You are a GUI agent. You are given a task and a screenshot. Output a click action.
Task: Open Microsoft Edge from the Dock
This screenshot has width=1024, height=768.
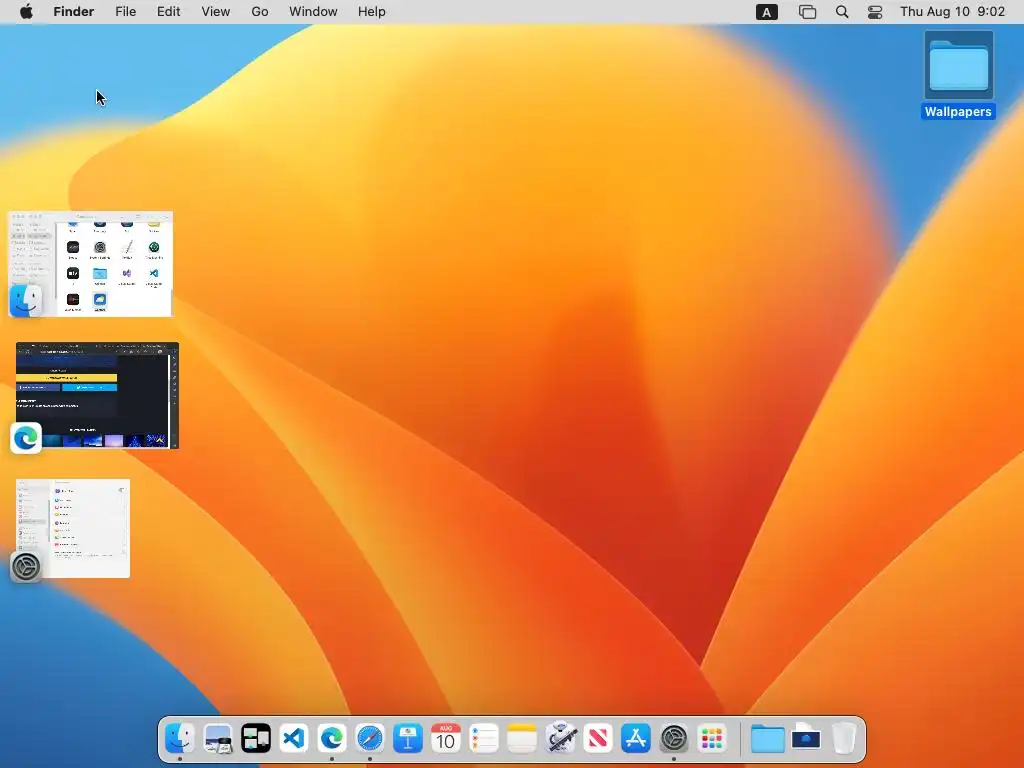click(332, 739)
